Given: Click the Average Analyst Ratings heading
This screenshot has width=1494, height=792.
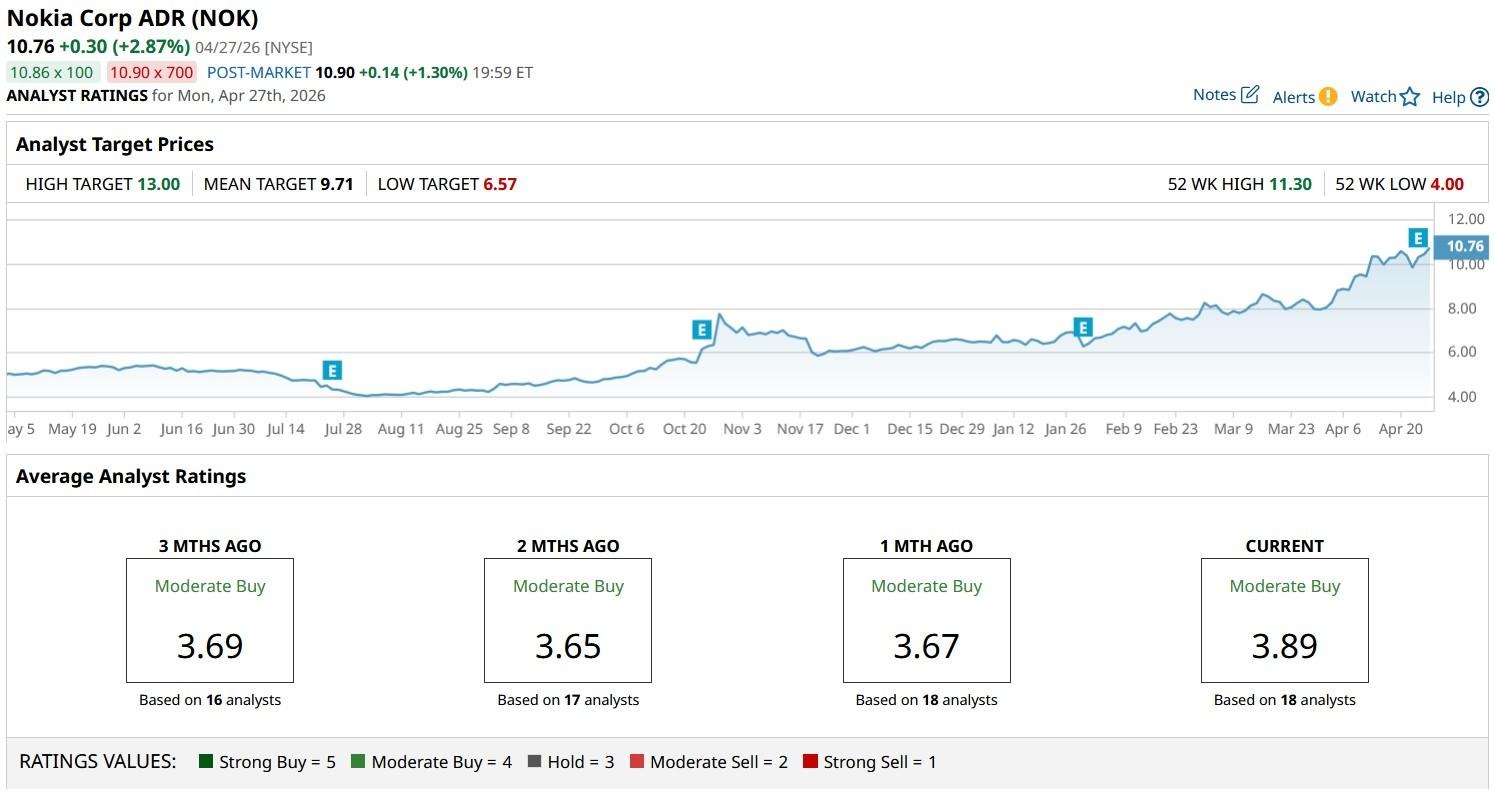Looking at the screenshot, I should (131, 476).
